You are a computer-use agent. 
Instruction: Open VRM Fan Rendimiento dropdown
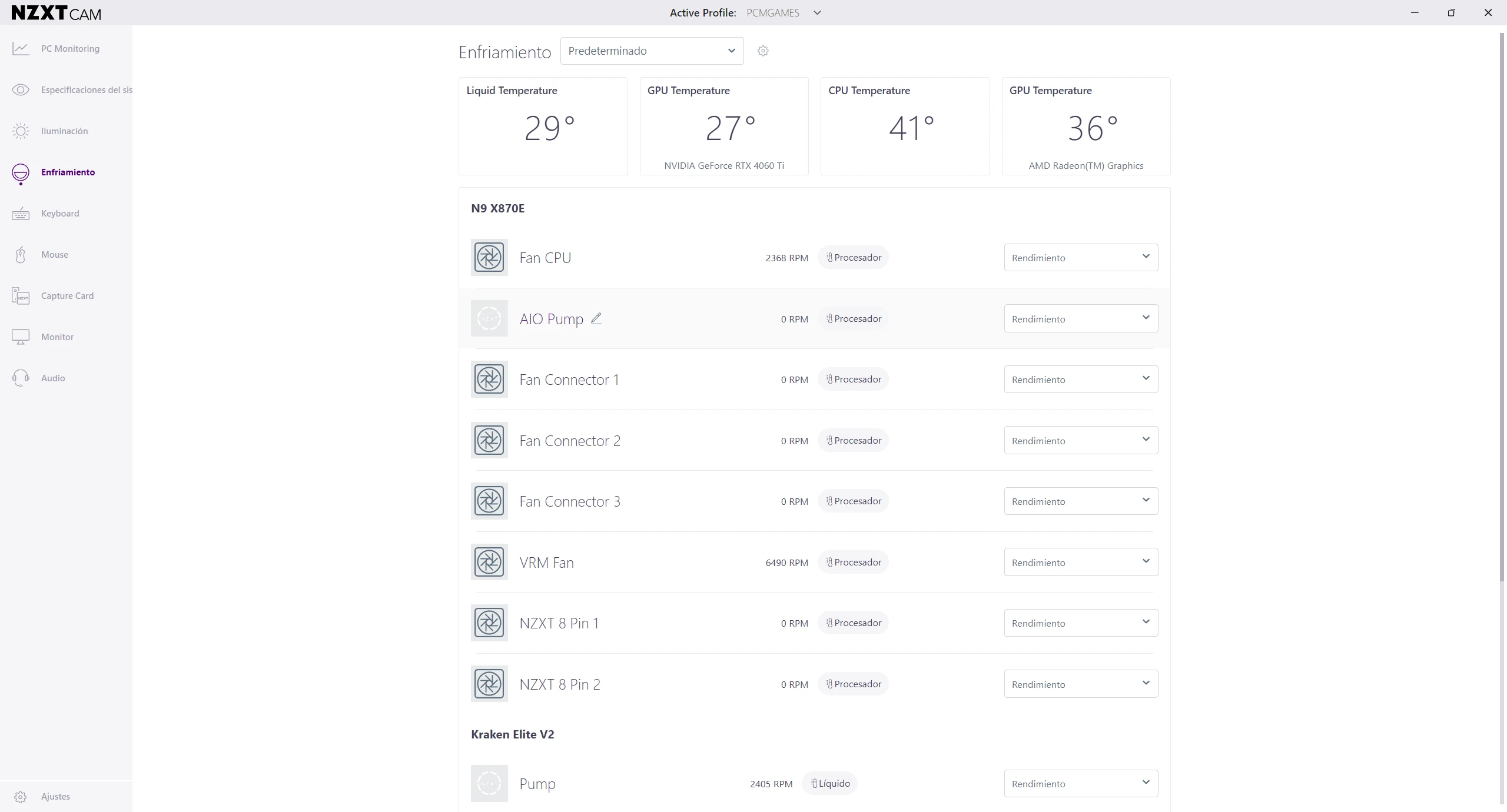pos(1081,562)
